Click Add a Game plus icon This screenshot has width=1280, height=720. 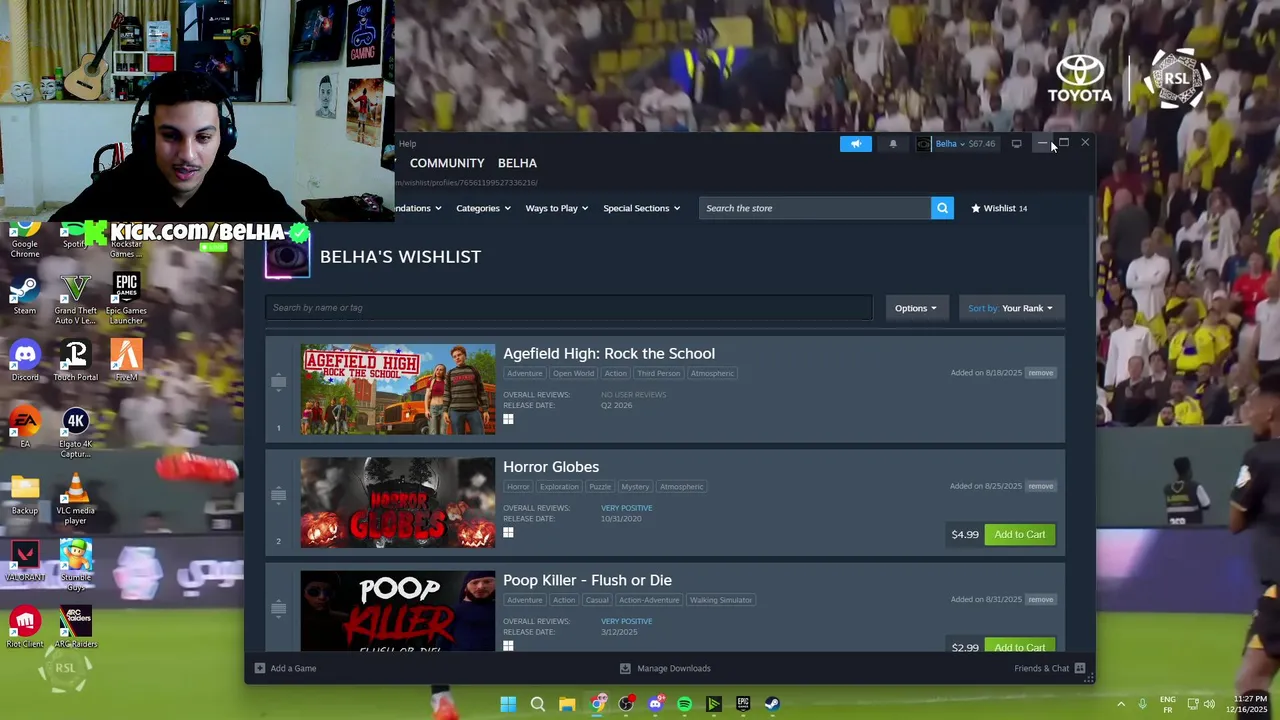pos(259,668)
